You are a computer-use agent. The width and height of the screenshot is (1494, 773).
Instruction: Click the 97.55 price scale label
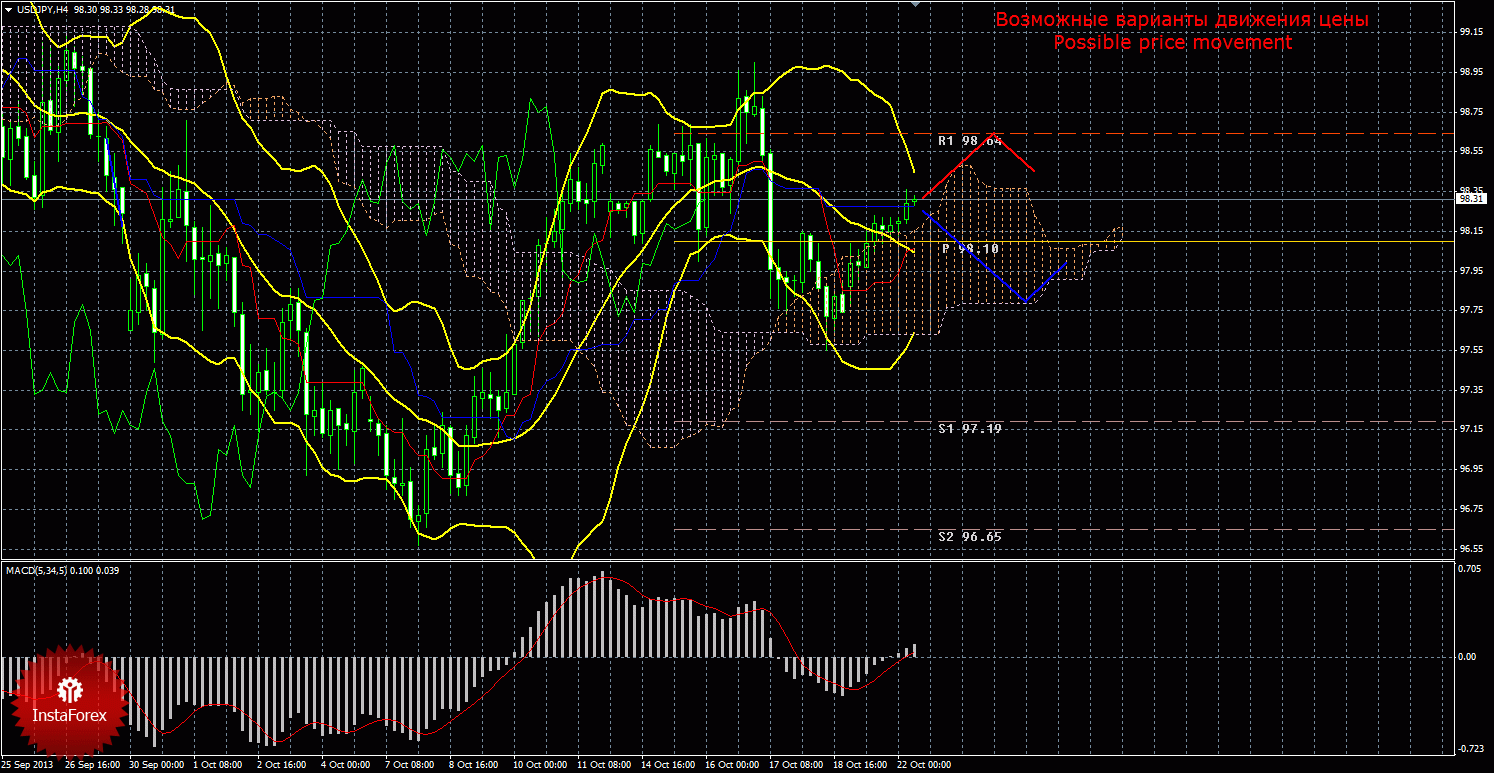click(x=1471, y=350)
